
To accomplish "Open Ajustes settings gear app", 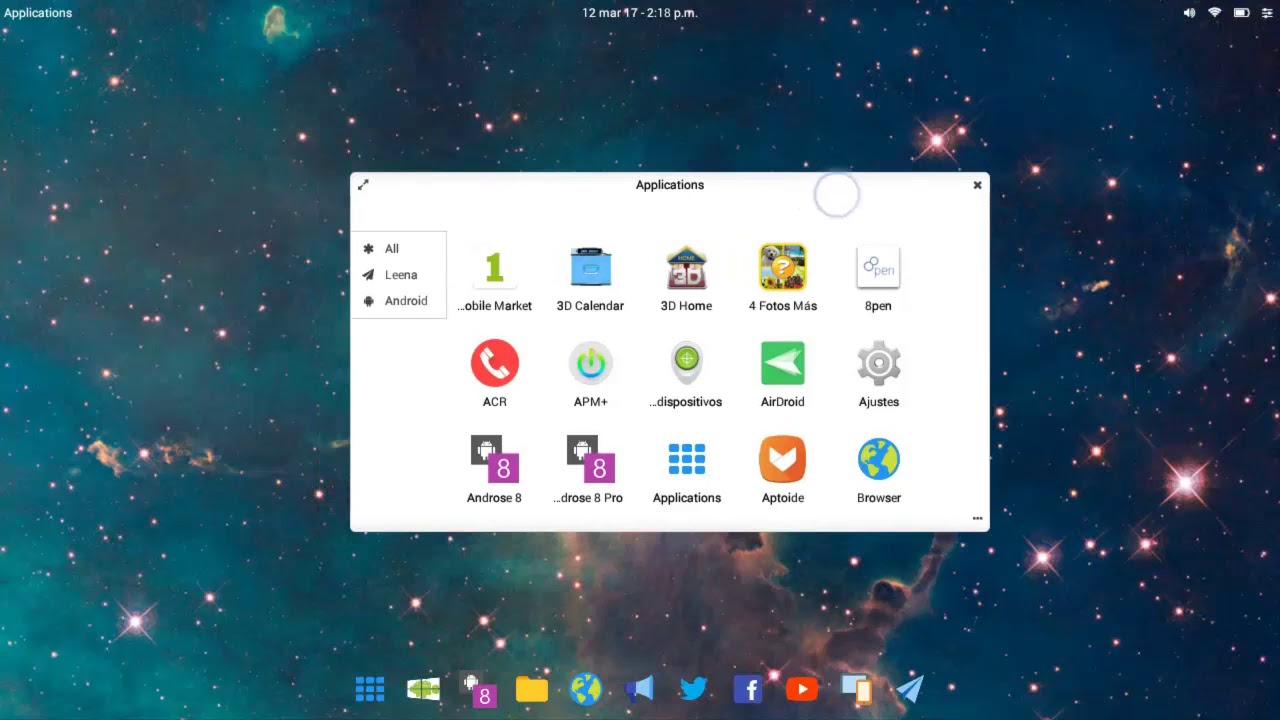I will 878,374.
